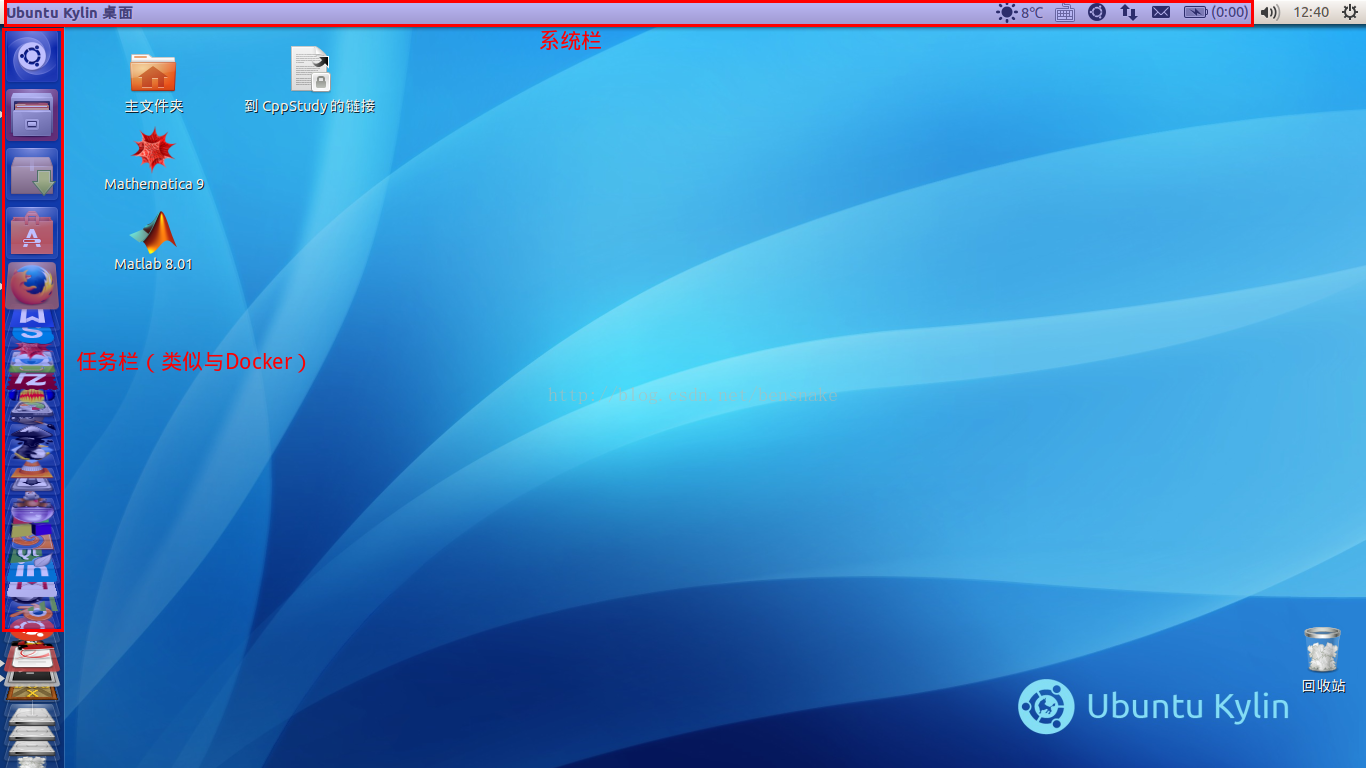1366x768 pixels.
Task: Open the 12:40 clock calendar menu
Action: (x=1311, y=13)
